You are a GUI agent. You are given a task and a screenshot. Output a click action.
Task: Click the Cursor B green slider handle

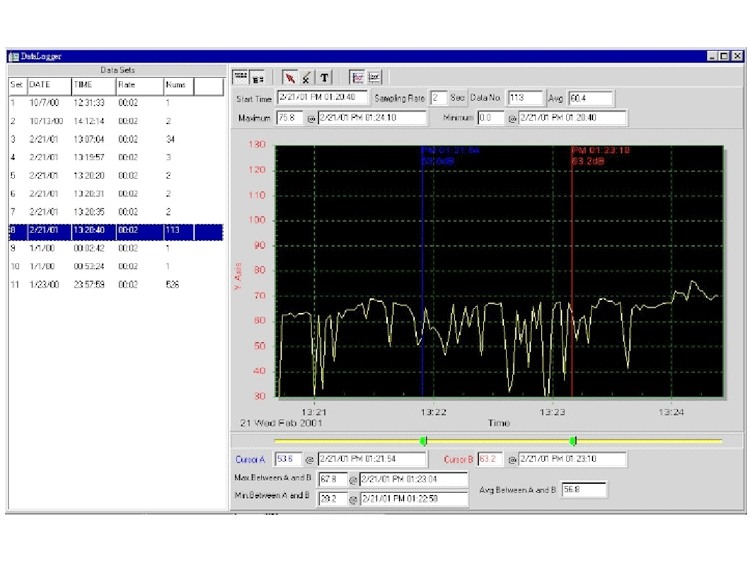tap(573, 441)
